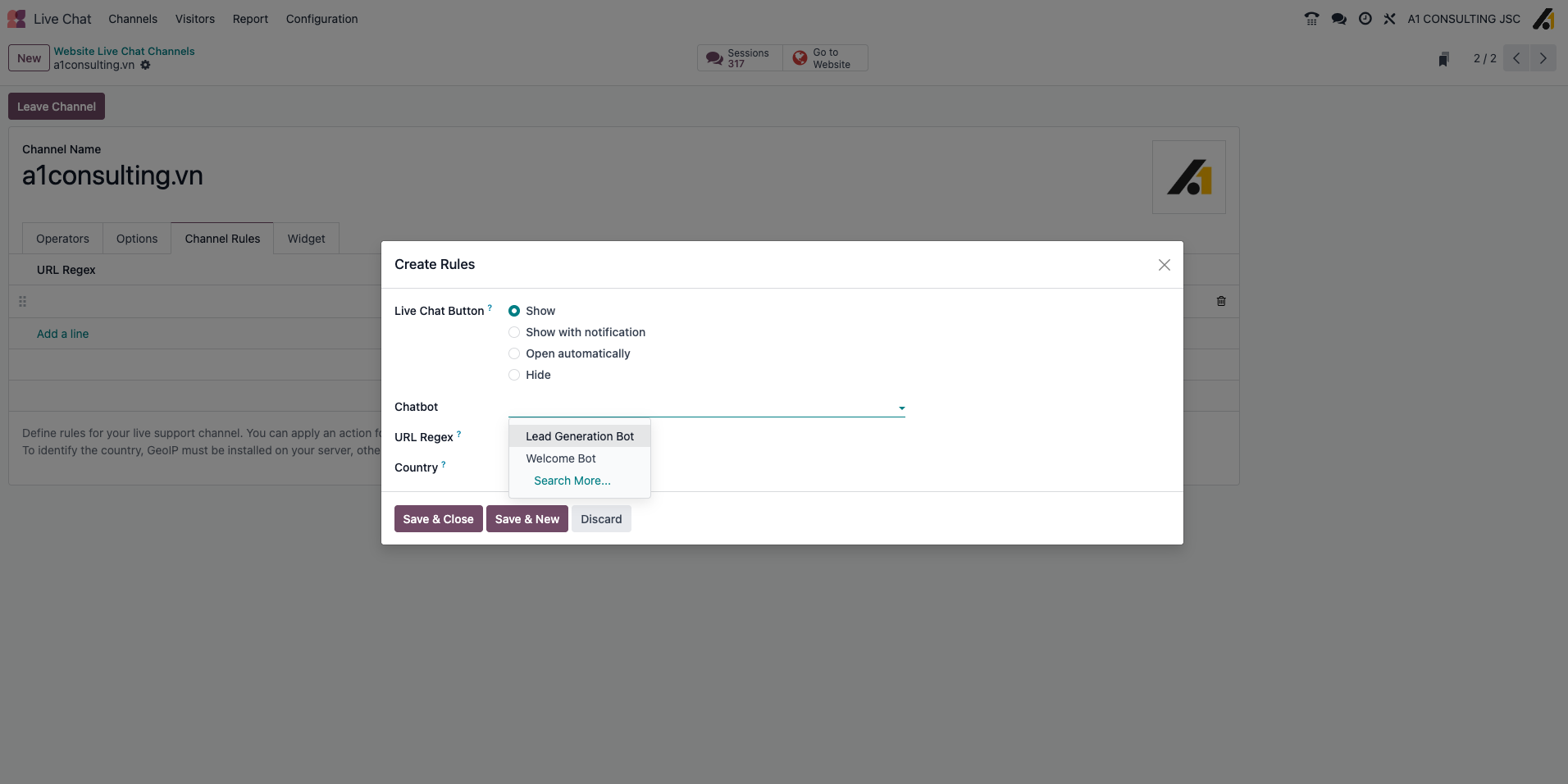Open channel settings via the gear icon
This screenshot has height=784, width=1568.
click(x=145, y=65)
